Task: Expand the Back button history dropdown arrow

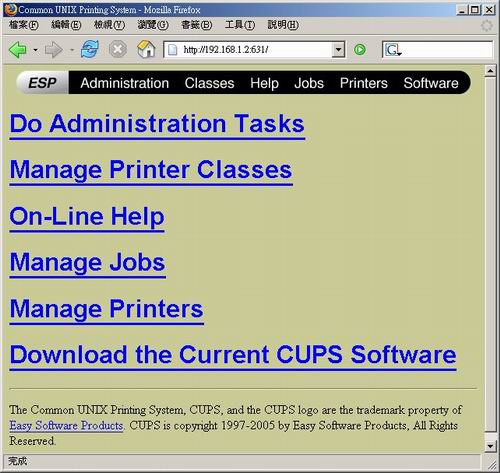Action: tap(35, 50)
